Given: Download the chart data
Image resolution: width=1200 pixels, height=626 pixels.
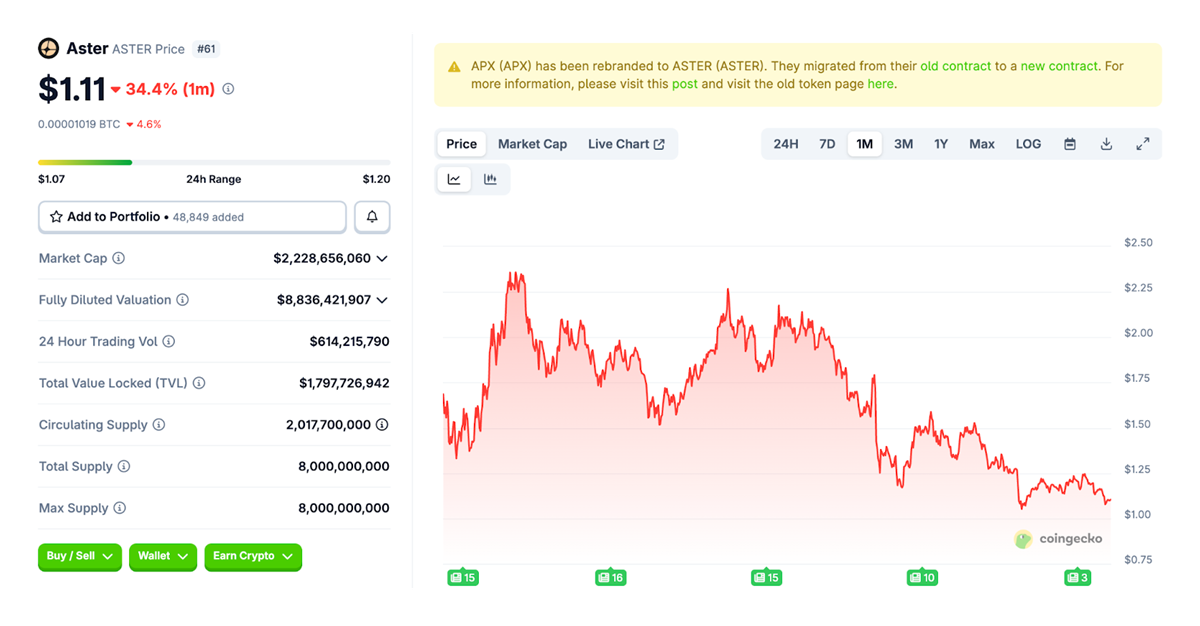Looking at the screenshot, I should (x=1106, y=143).
